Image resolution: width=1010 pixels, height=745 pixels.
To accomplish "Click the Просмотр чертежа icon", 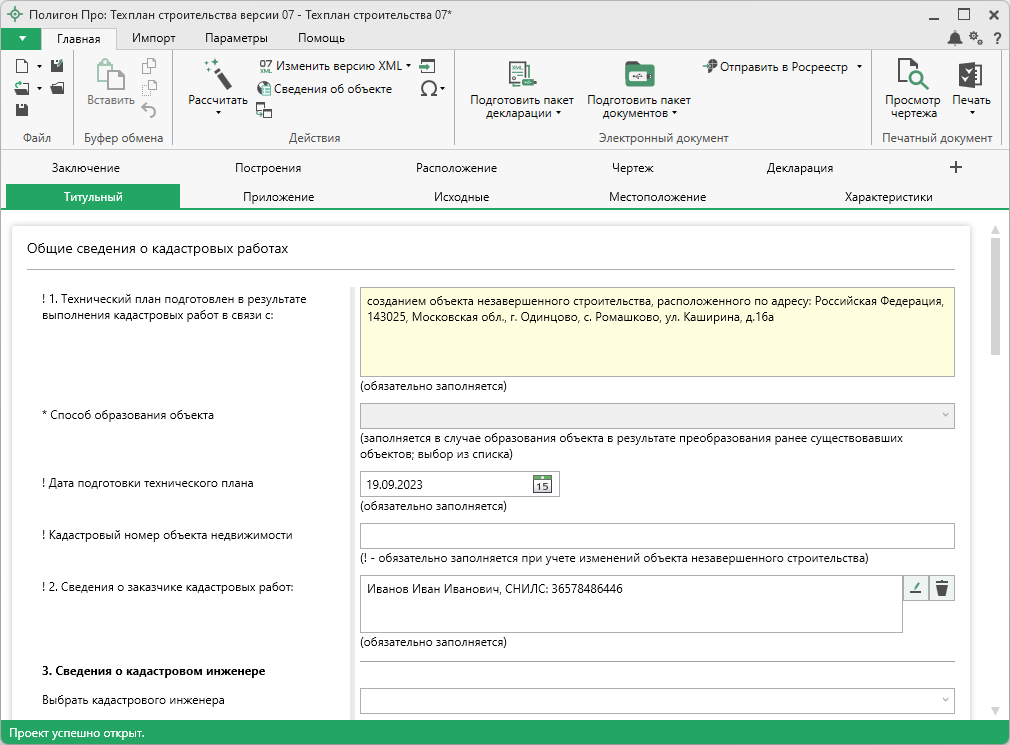I will [912, 75].
